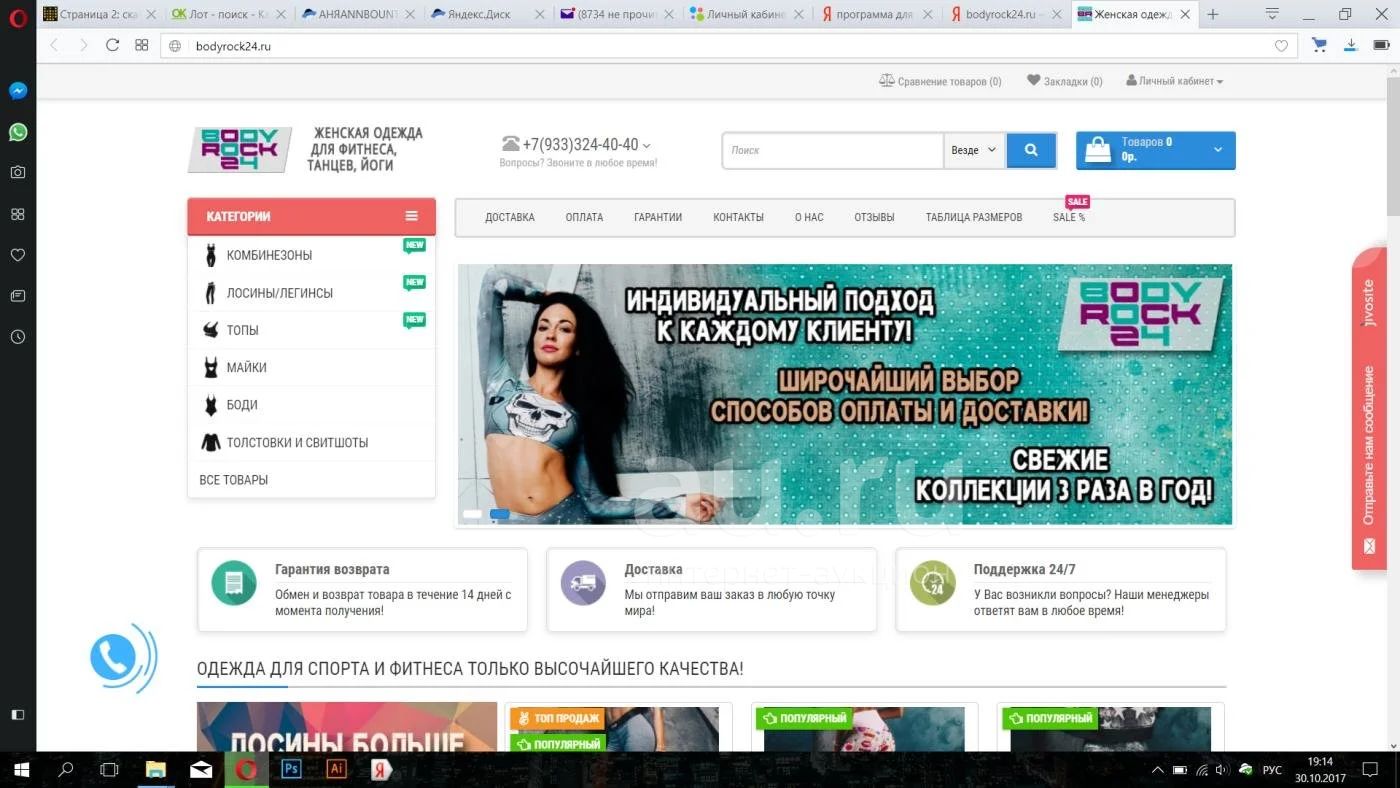This screenshot has height=788, width=1400.
Task: Open the Mail app from taskbar
Action: click(201, 769)
